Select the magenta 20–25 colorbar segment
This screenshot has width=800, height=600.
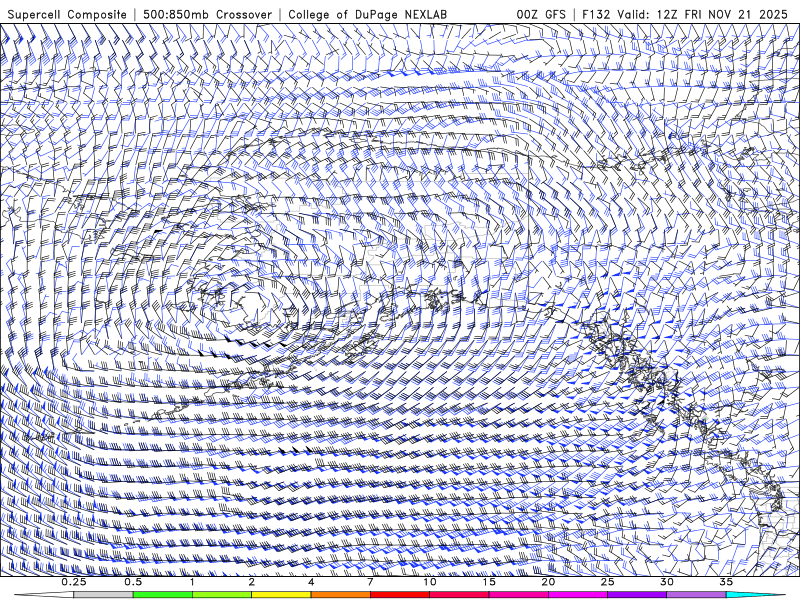click(x=578, y=595)
